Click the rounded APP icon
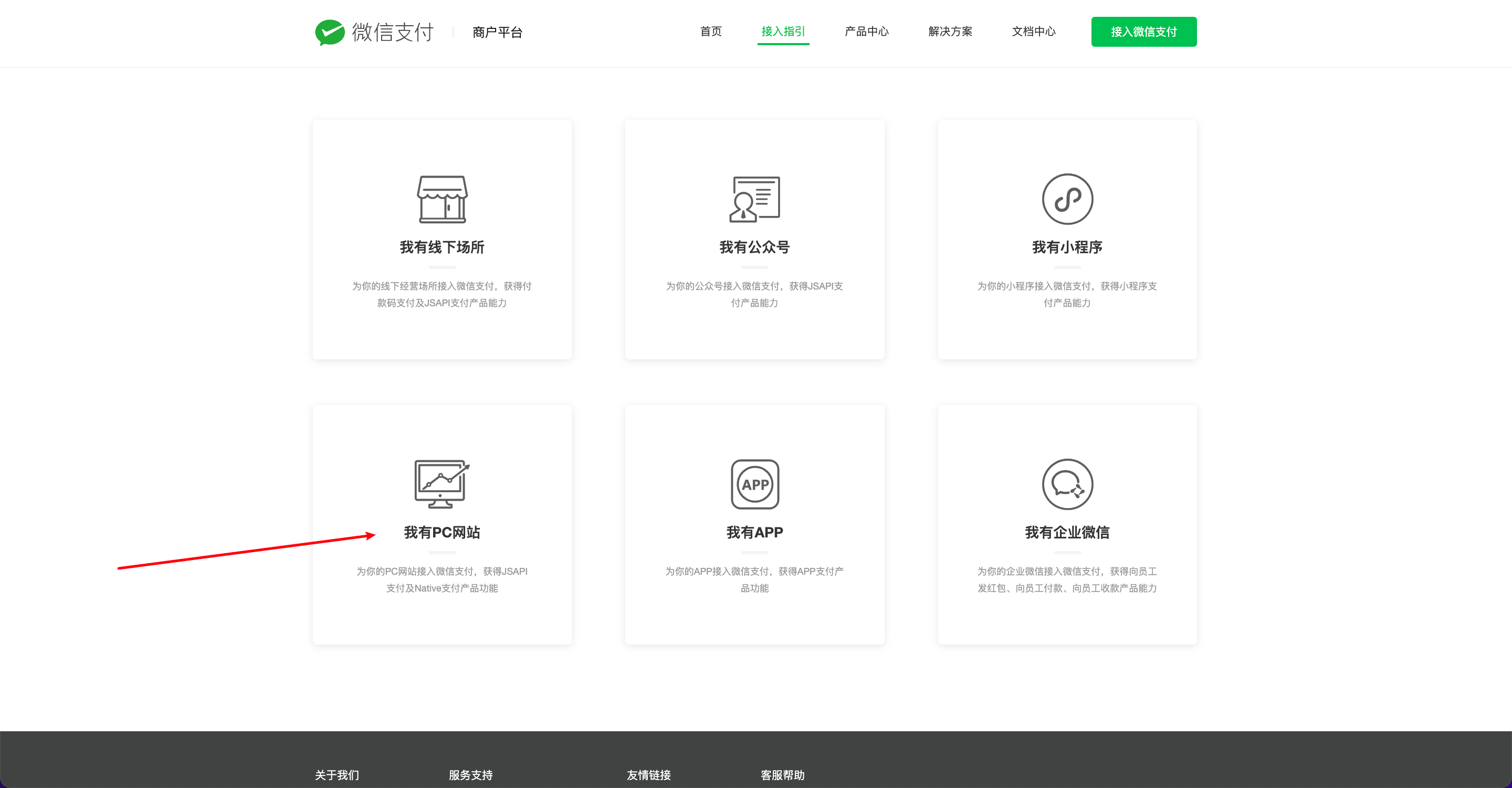1512x788 pixels. click(x=754, y=484)
